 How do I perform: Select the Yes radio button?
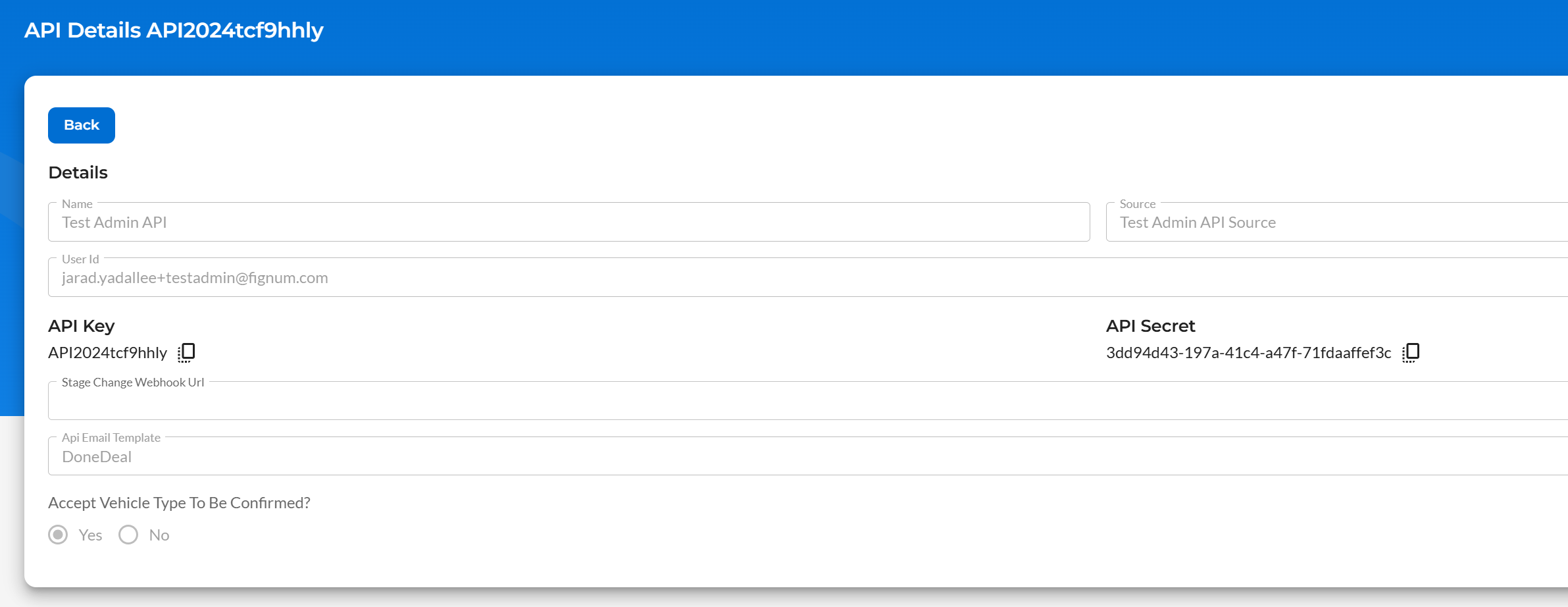coord(58,535)
